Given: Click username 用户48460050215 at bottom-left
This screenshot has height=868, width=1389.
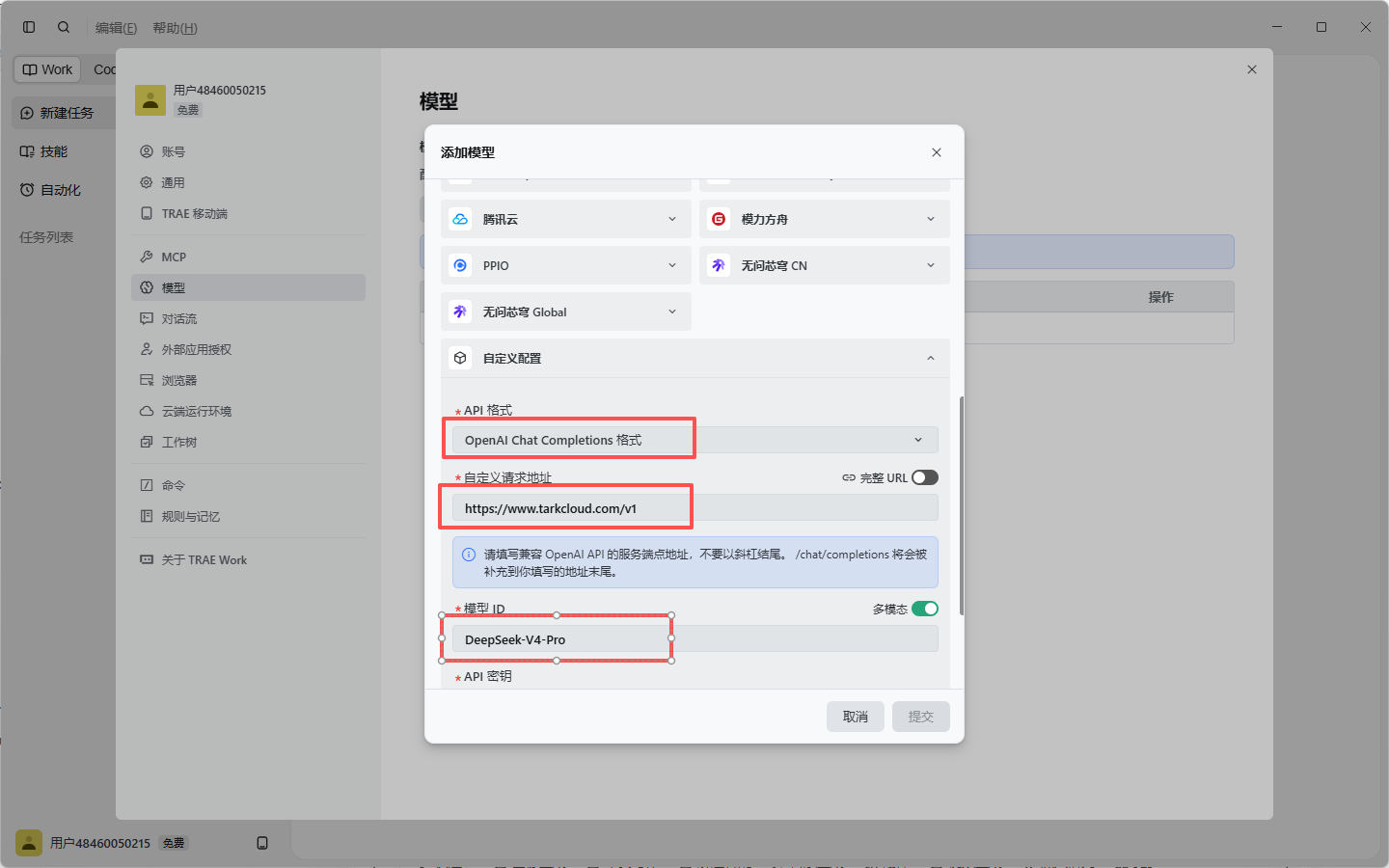Looking at the screenshot, I should coord(100,843).
